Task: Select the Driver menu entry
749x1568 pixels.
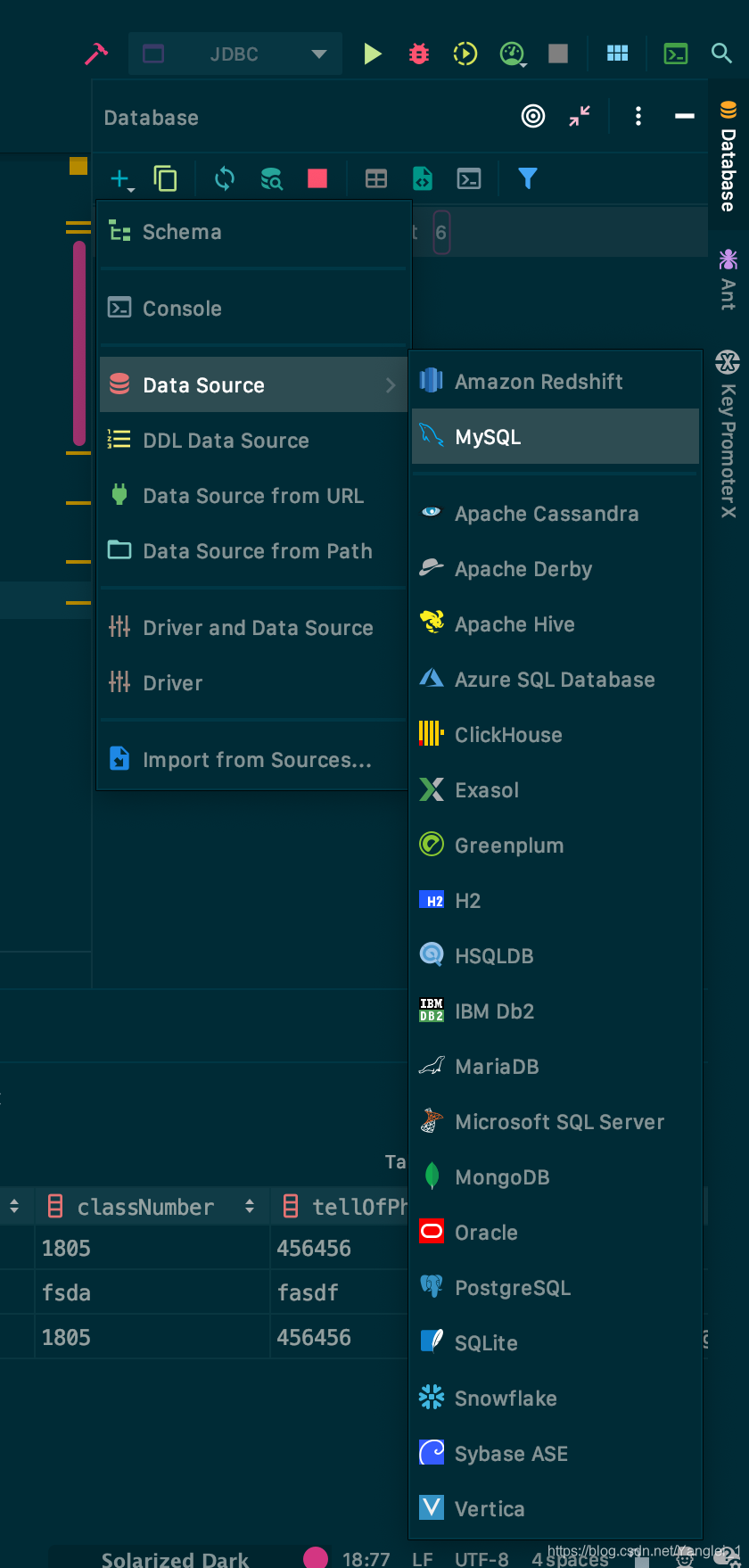Action: point(253,682)
